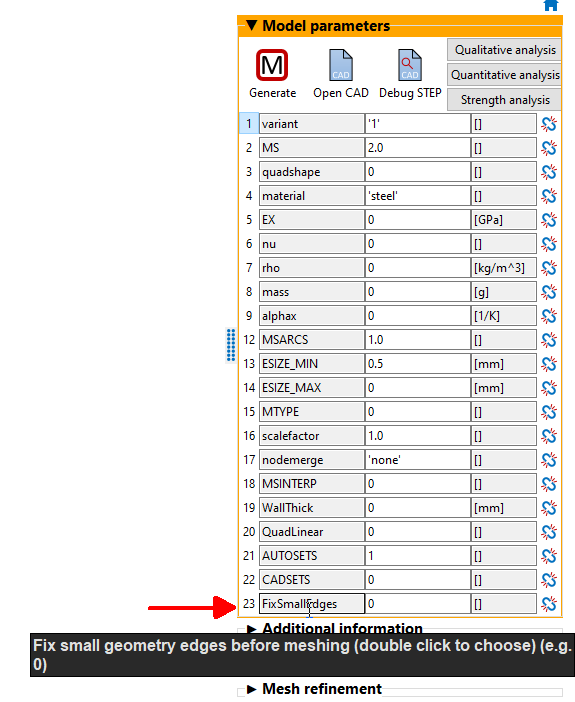Go to home via blue house icon
575x702 pixels.
(x=551, y=5)
